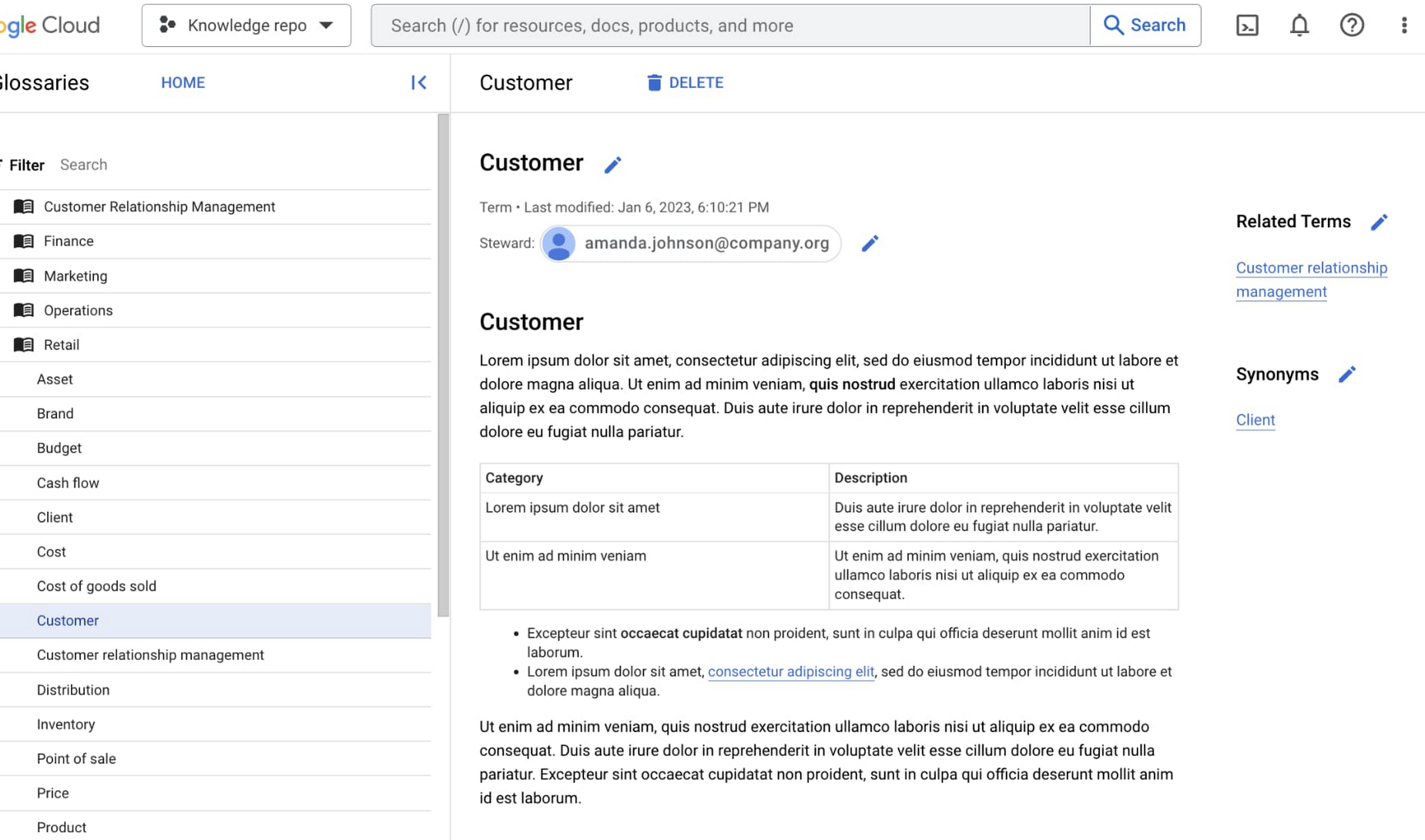This screenshot has height=840, width=1425.
Task: Collapse the glossaries side panel
Action: (418, 82)
